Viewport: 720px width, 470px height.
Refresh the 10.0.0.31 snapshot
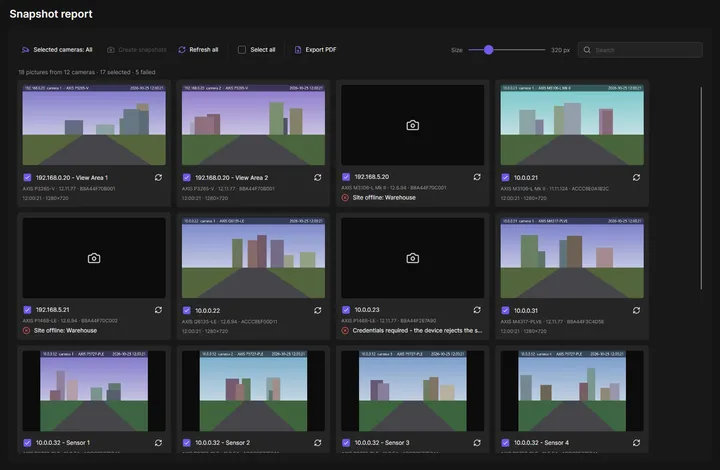click(x=636, y=310)
